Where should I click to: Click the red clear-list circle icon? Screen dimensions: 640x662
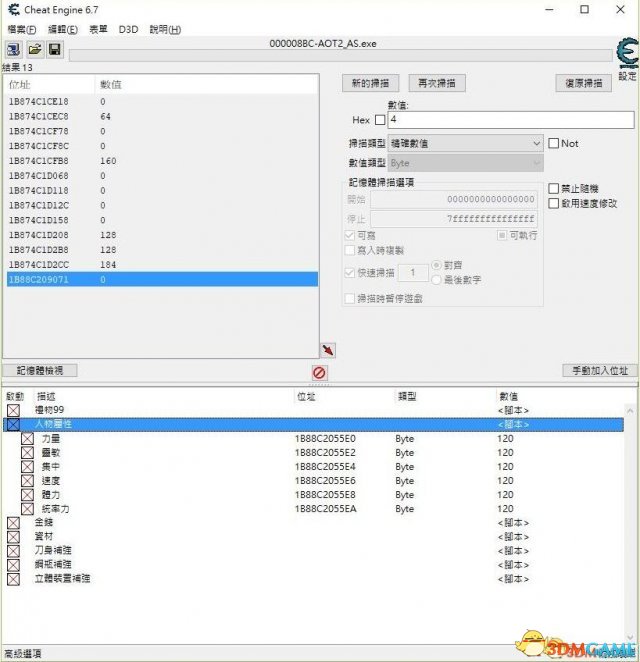click(319, 373)
